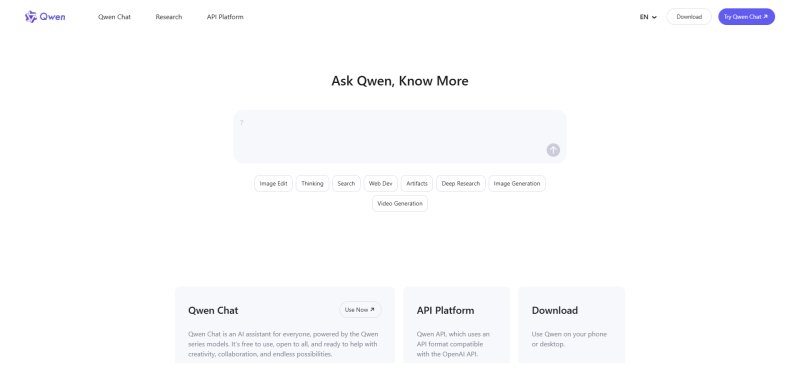Open the Research navigation item

[x=169, y=17]
